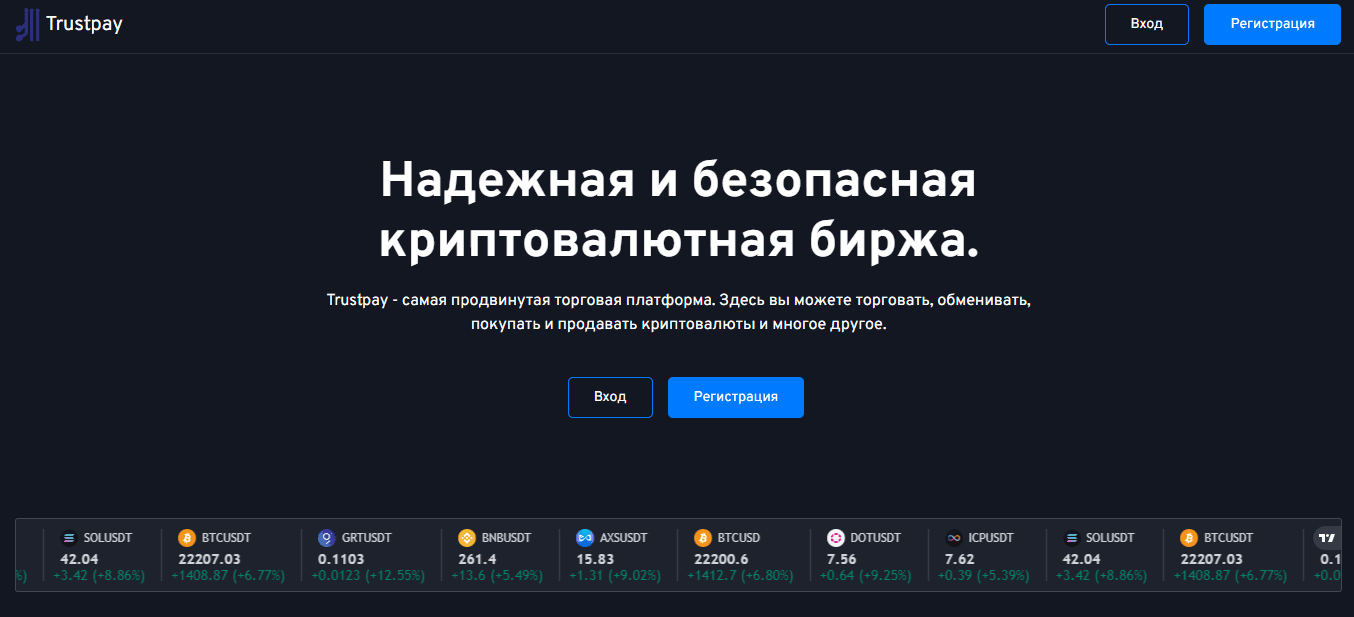The image size is (1354, 617).
Task: Click the Bitcoin icon next to BTCUSD
Action: 702,537
